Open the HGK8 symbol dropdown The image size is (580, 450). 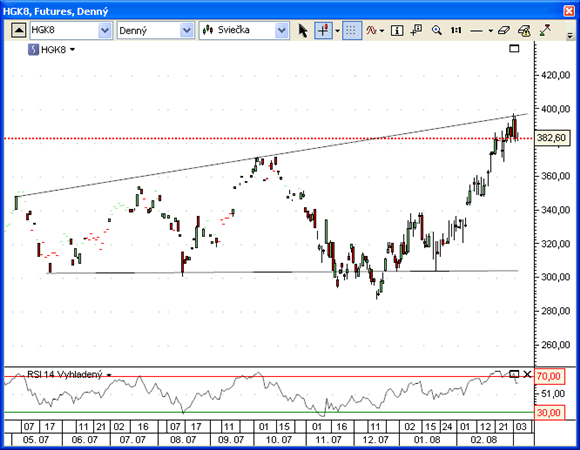(x=105, y=30)
